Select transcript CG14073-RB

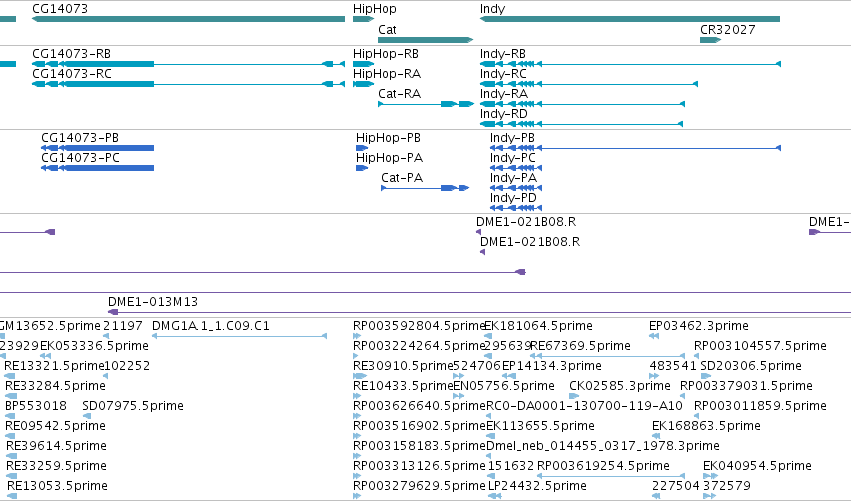tap(188, 64)
